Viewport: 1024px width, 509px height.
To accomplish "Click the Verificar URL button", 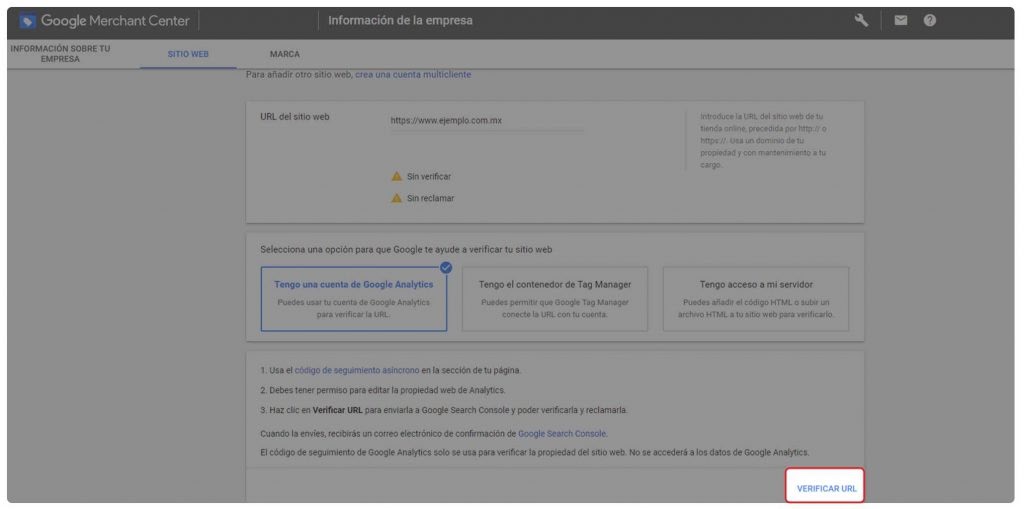I will [826, 488].
